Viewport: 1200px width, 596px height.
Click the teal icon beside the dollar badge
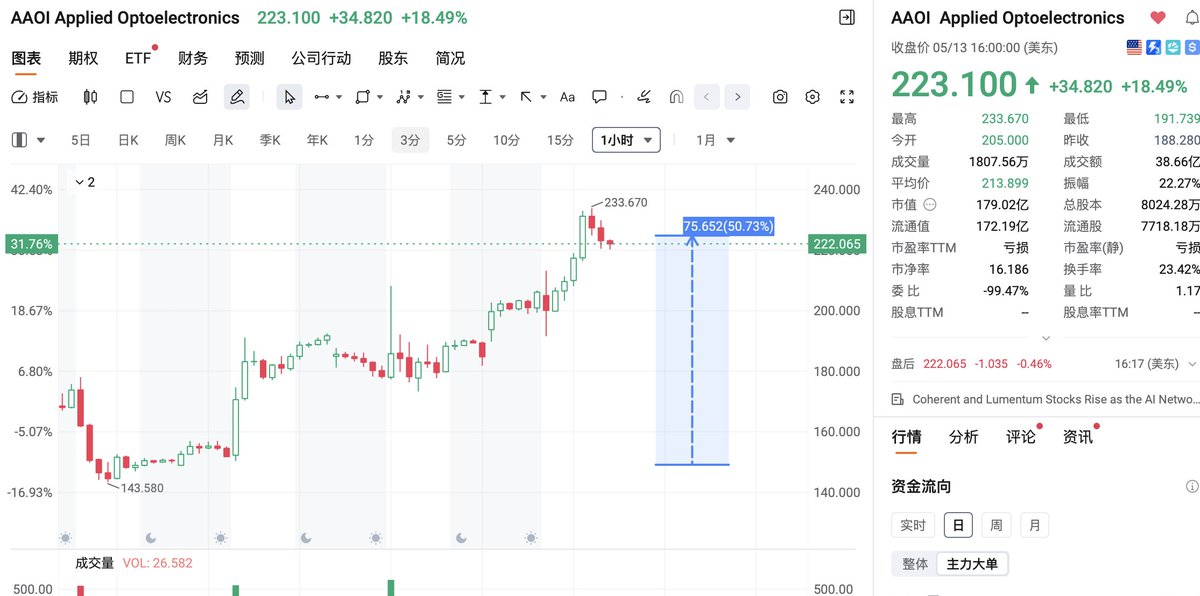click(1172, 47)
